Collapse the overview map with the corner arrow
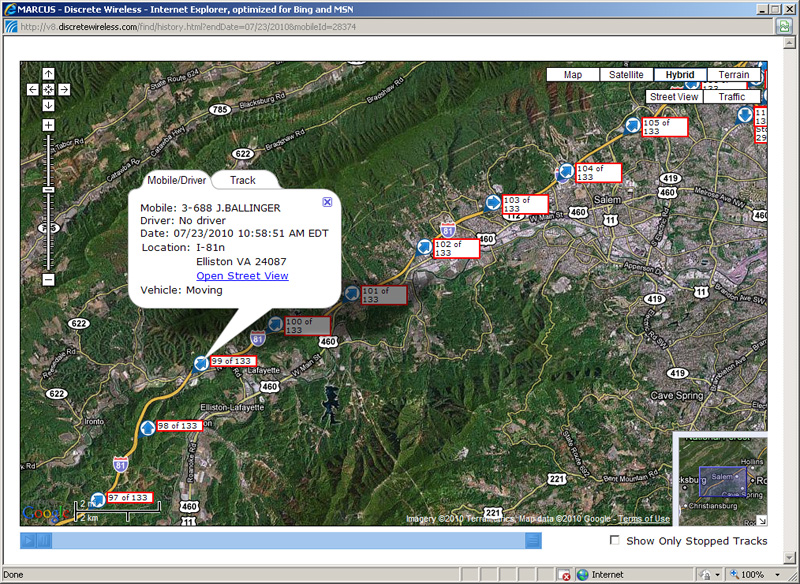 point(762,521)
